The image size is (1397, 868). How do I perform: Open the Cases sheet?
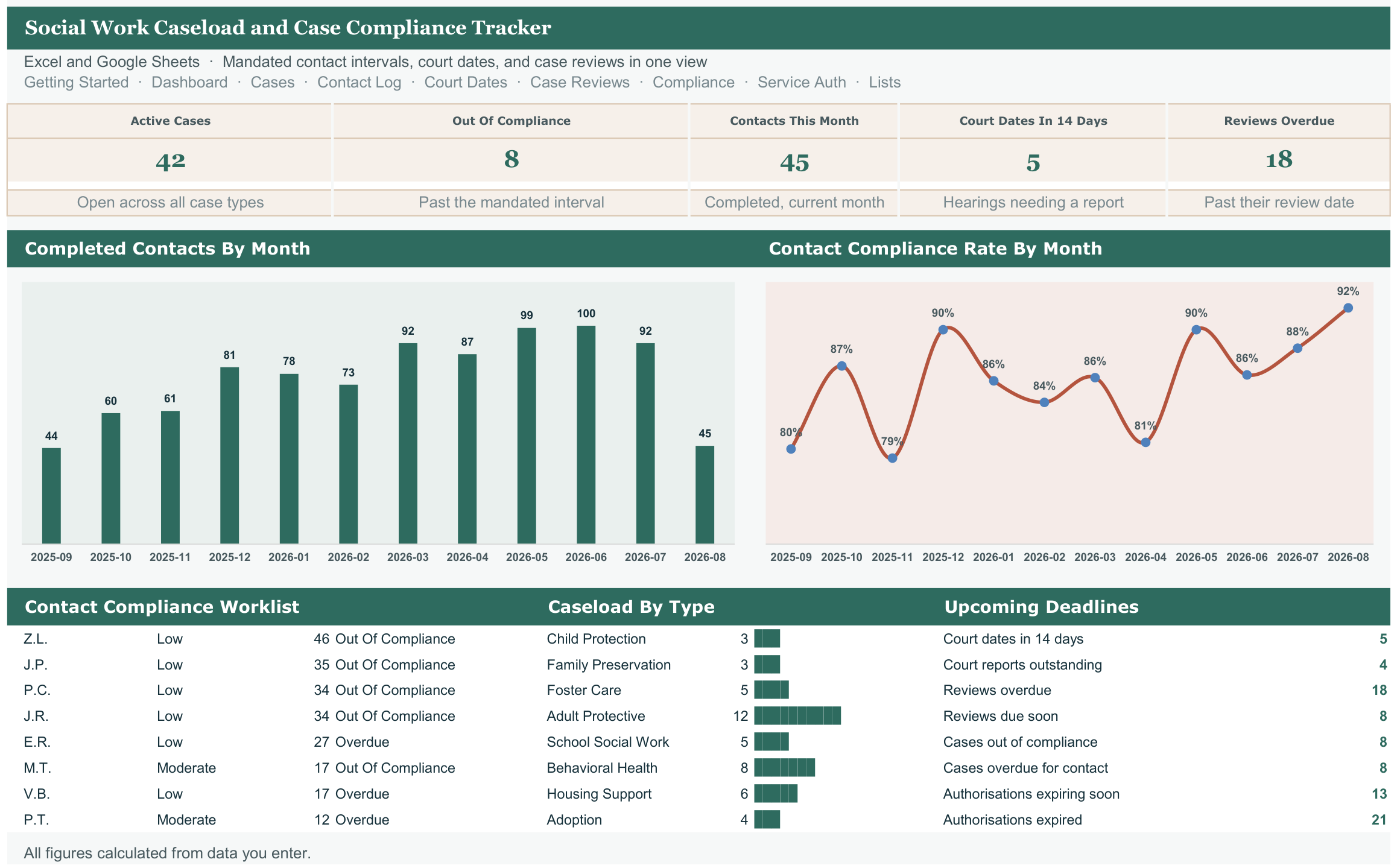(273, 82)
